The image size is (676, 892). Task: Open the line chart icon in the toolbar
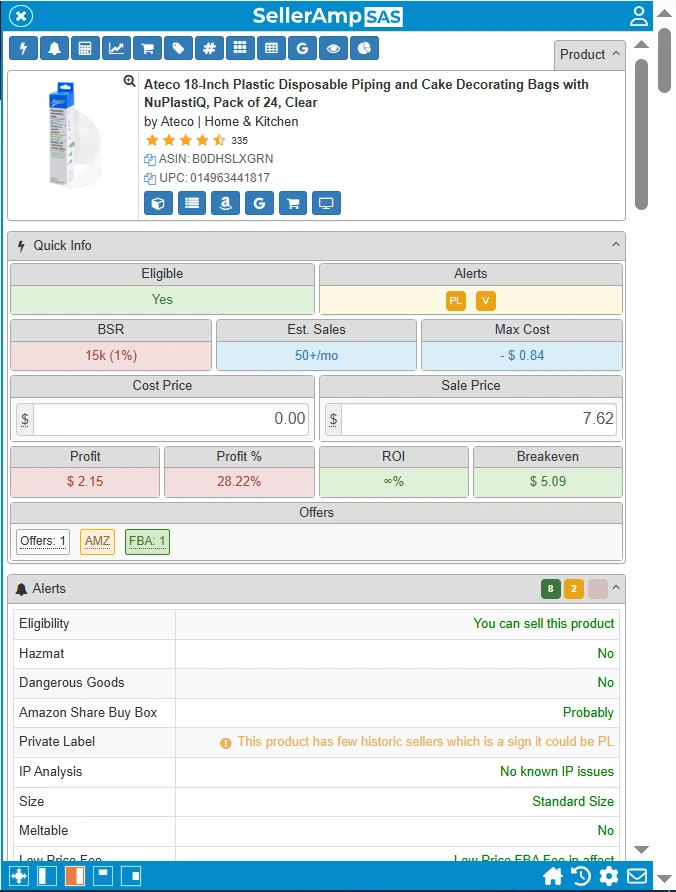click(x=116, y=48)
